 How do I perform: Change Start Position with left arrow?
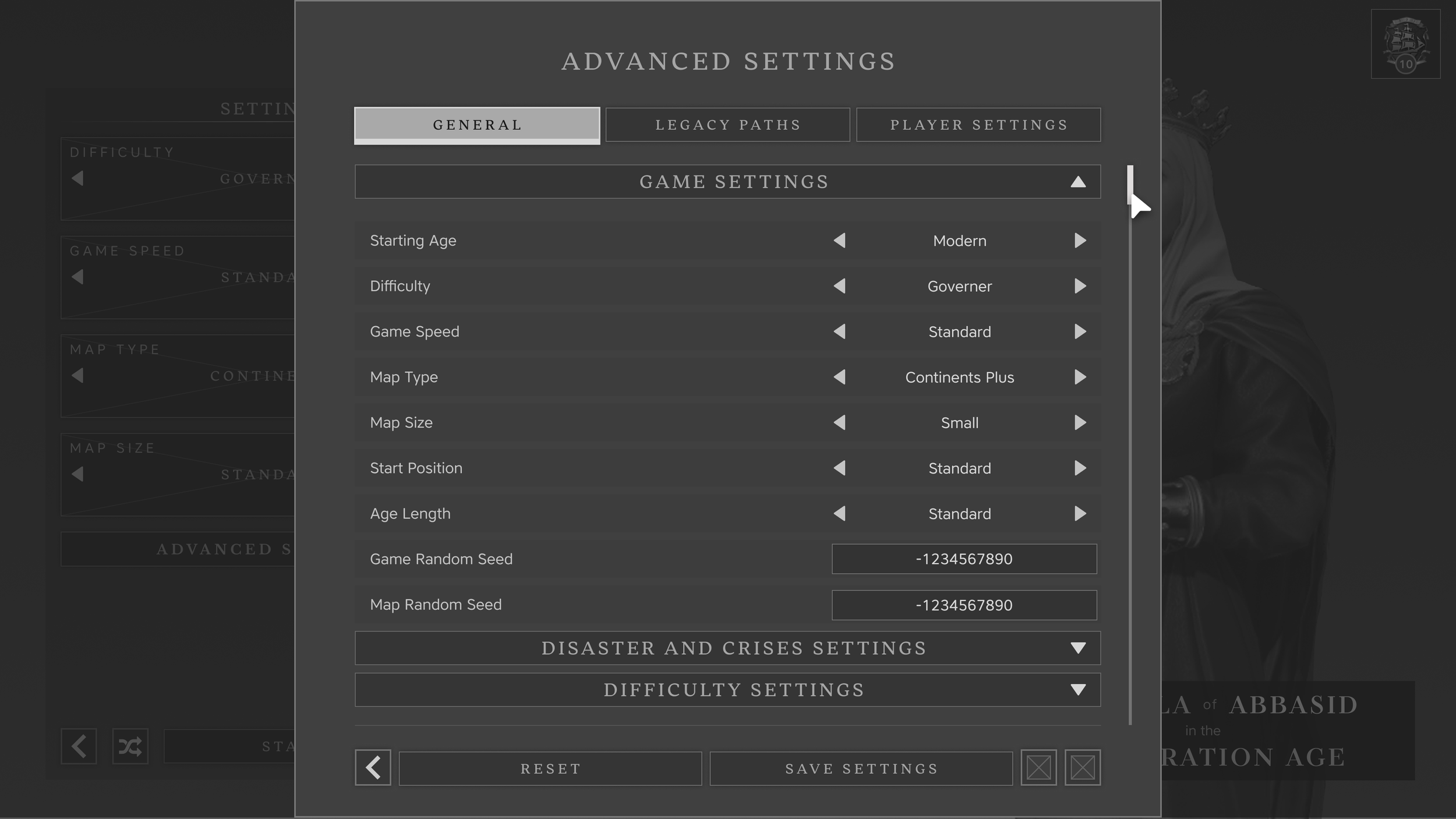pos(839,468)
